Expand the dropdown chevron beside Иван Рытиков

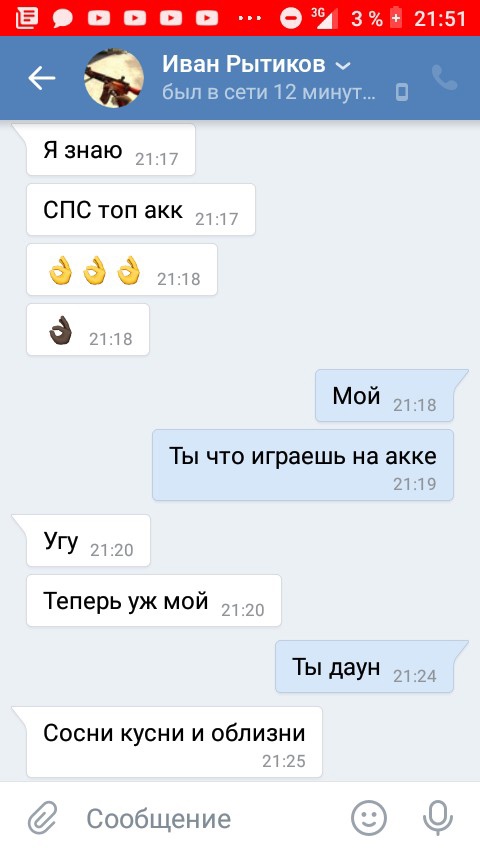tap(343, 66)
